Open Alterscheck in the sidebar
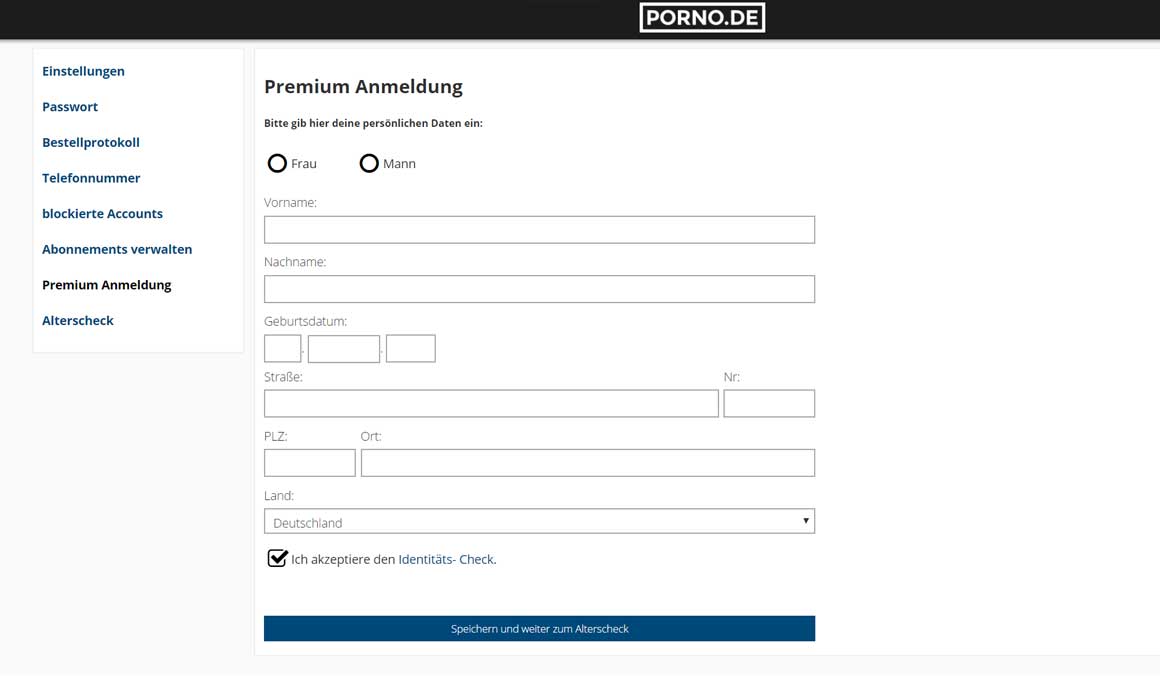Viewport: 1160px width, 700px height. click(78, 321)
